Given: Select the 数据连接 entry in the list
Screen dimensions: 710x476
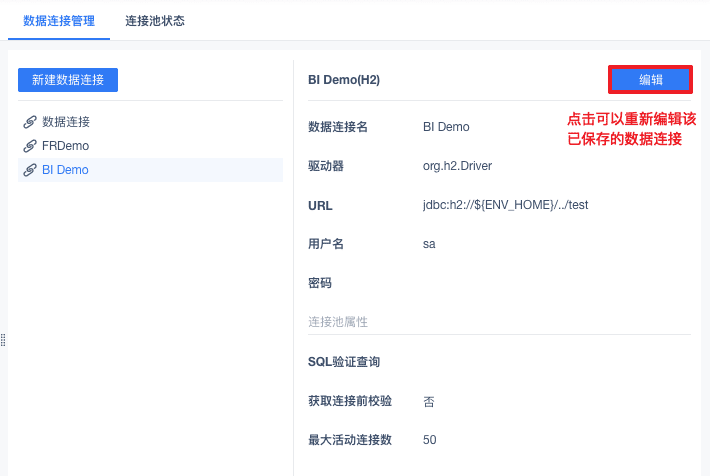Looking at the screenshot, I should [66, 122].
